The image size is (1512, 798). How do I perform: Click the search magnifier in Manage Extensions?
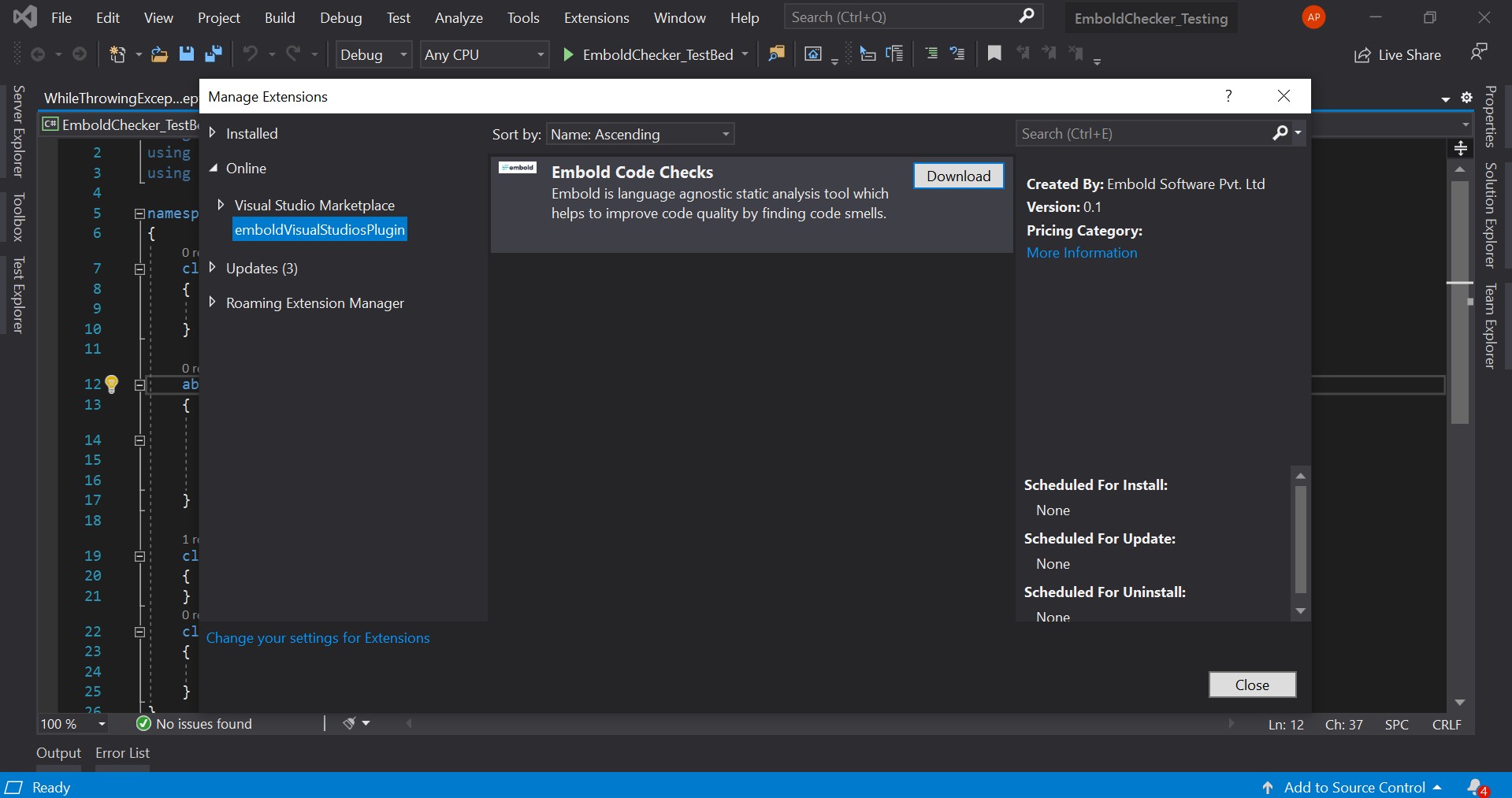pyautogui.click(x=1280, y=133)
